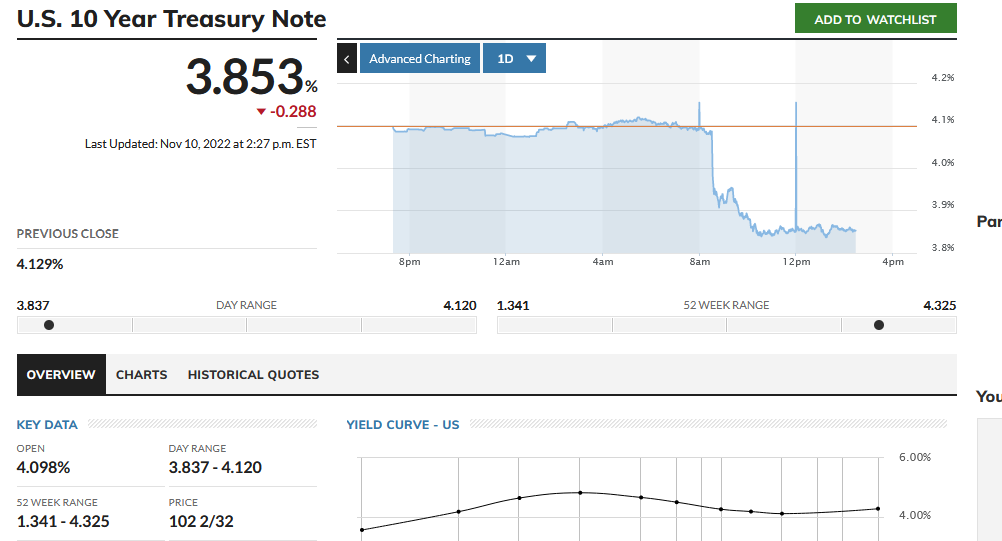Click the 8am label on chart axis
Viewport: 1002px width, 541px height.
[700, 262]
